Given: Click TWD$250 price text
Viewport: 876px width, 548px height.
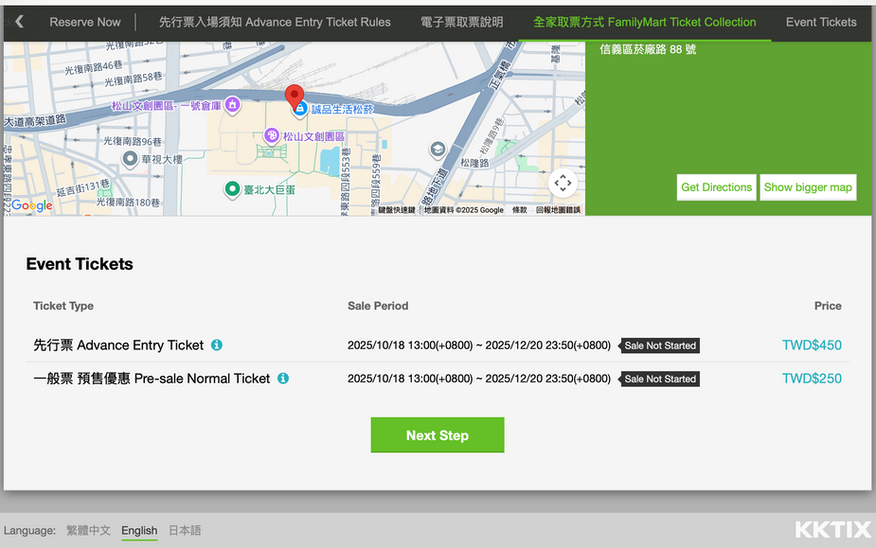Looking at the screenshot, I should [812, 379].
